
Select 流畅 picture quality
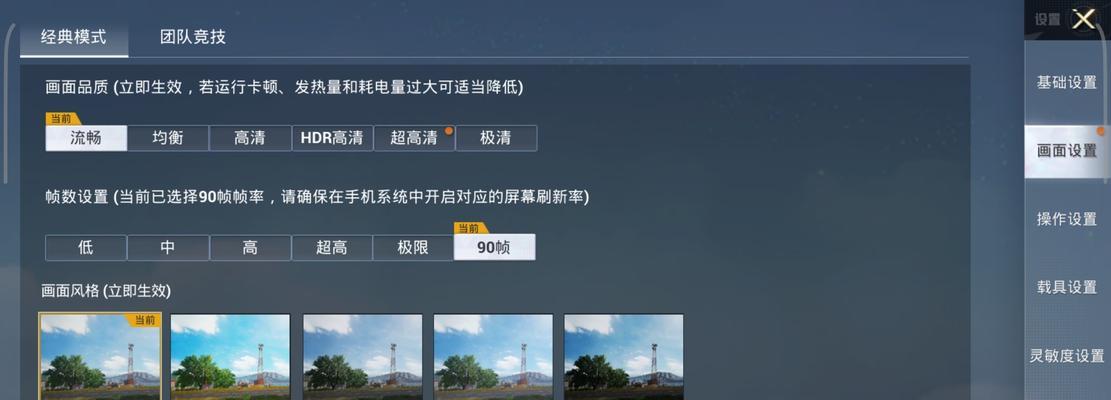[86, 138]
